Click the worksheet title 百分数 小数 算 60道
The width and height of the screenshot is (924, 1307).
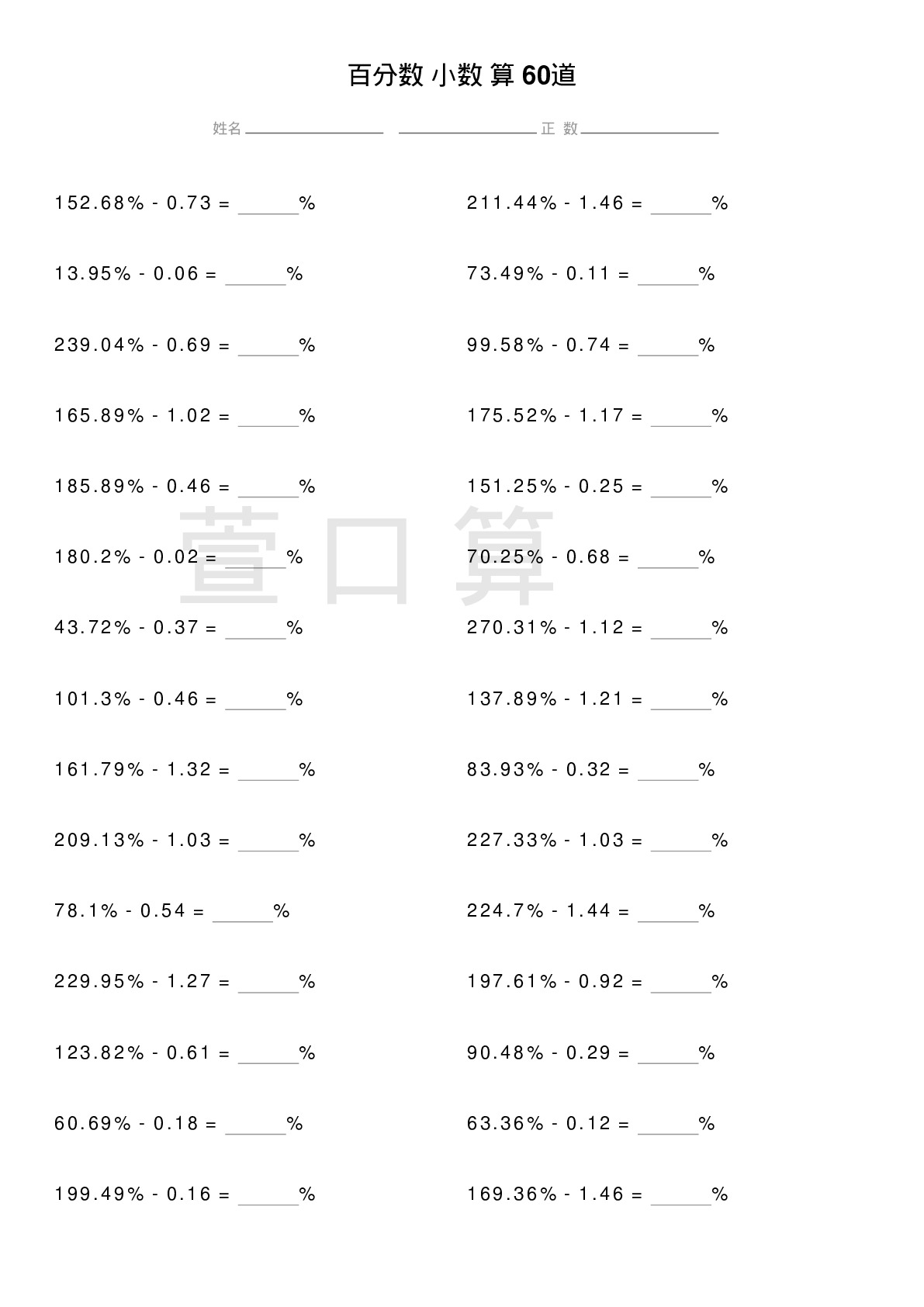point(462,75)
